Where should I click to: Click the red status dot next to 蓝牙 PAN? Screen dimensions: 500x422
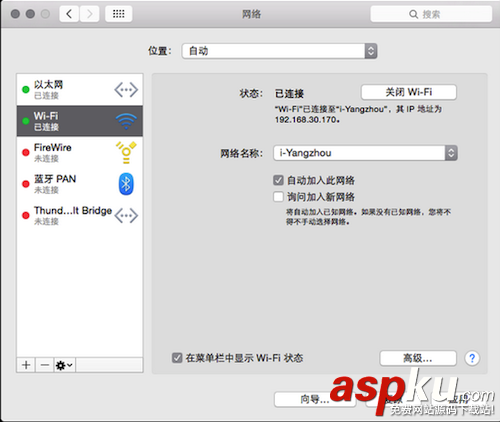coord(26,184)
